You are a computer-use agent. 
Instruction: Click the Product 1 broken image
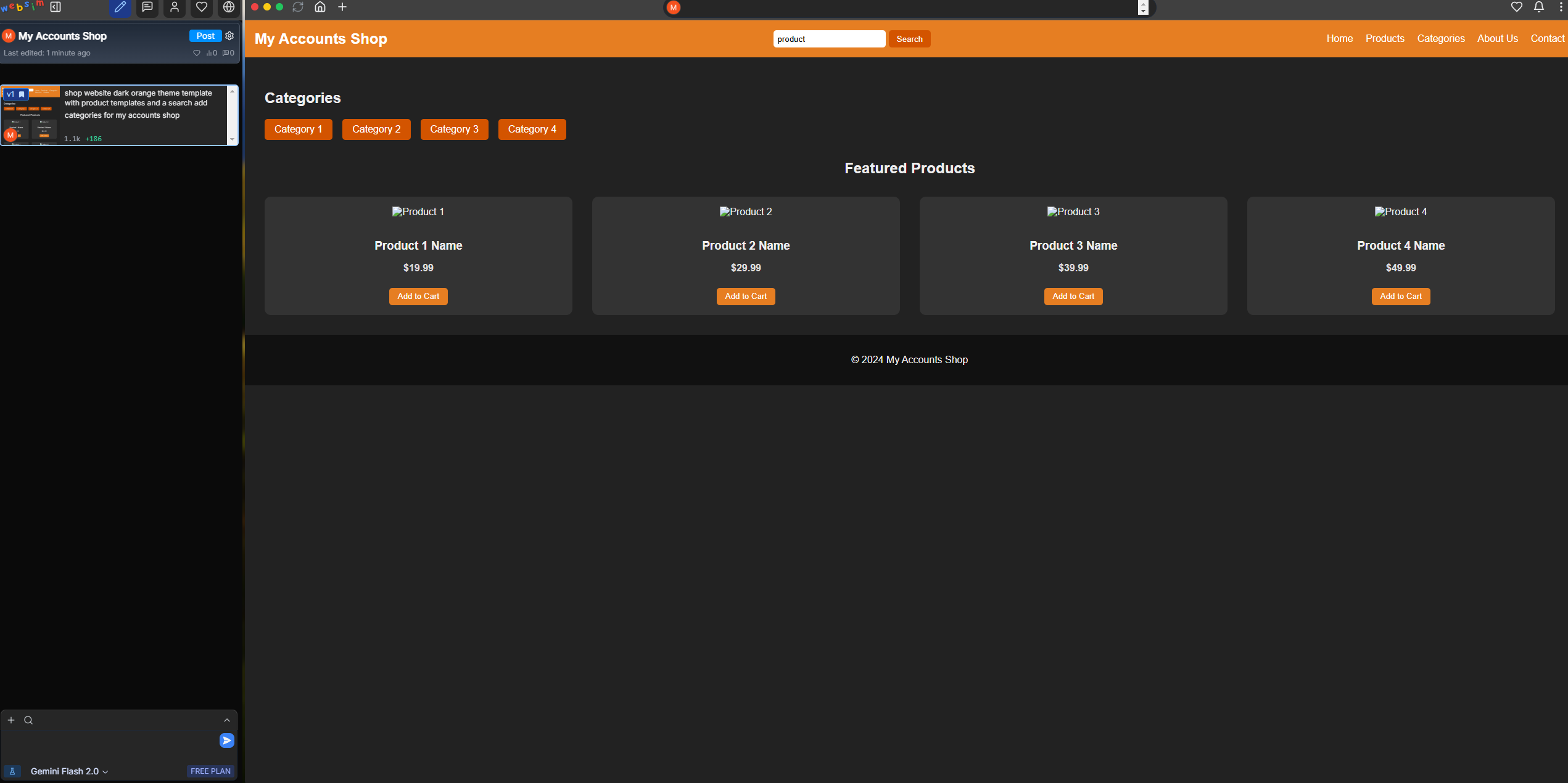418,211
